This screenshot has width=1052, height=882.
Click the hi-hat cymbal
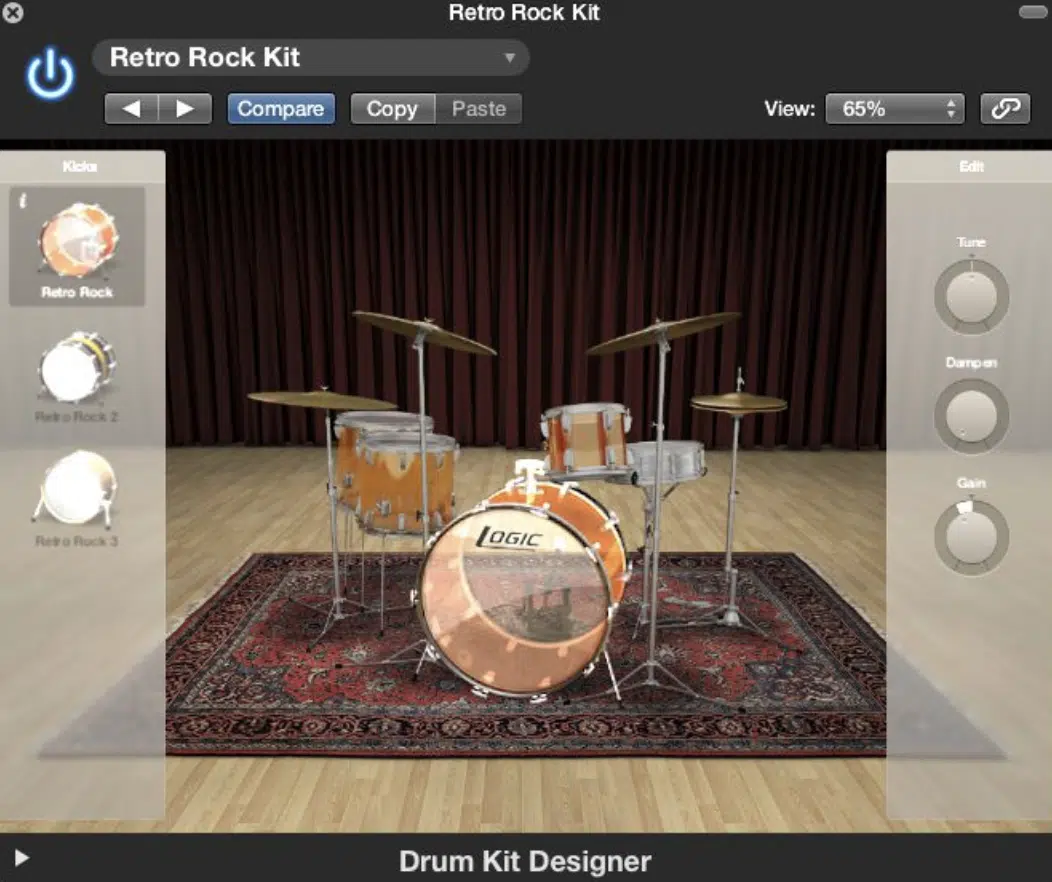(x=739, y=402)
